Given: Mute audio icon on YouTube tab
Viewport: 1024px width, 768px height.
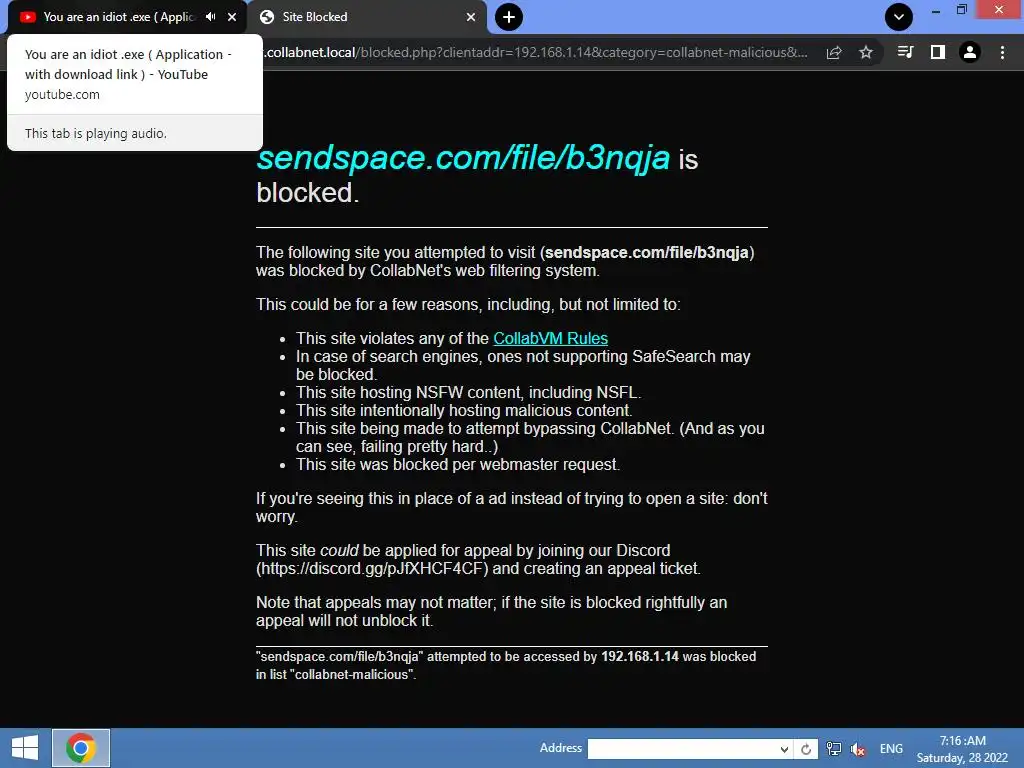Looking at the screenshot, I should coord(210,17).
